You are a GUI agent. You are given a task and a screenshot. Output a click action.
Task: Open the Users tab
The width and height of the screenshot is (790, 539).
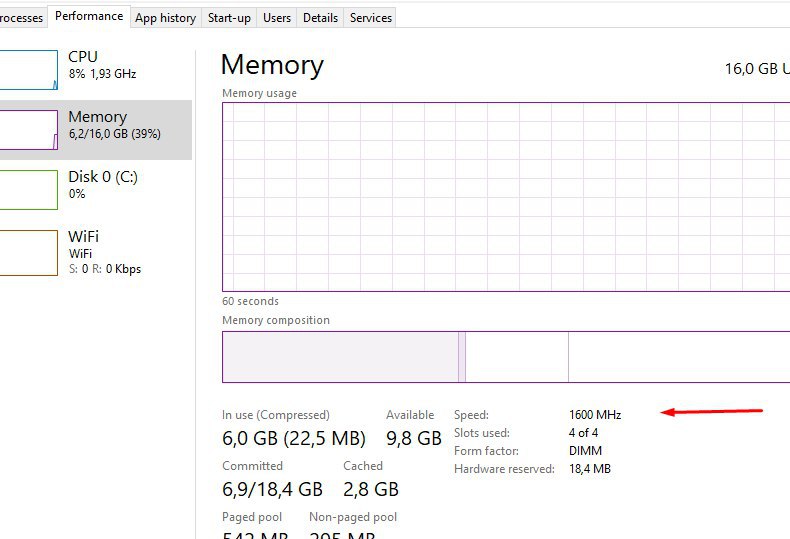277,18
